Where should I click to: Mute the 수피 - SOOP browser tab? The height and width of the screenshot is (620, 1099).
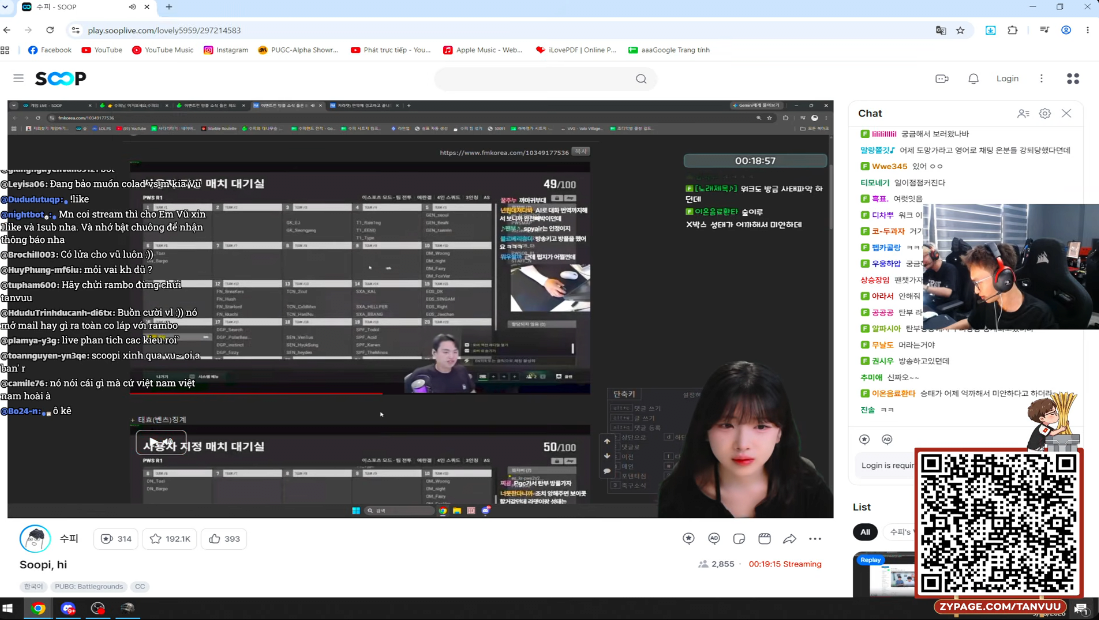click(x=132, y=7)
